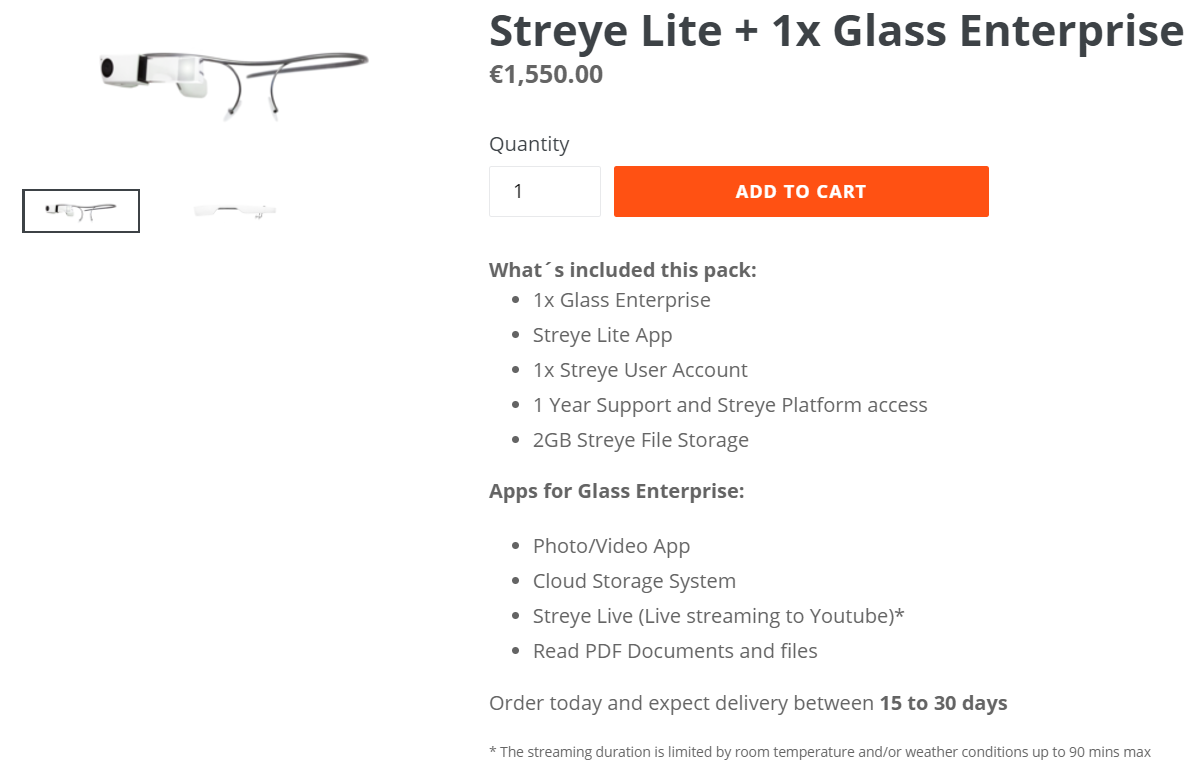1203x780 pixels.
Task: Click the €1,550.00 price text
Action: pos(546,75)
